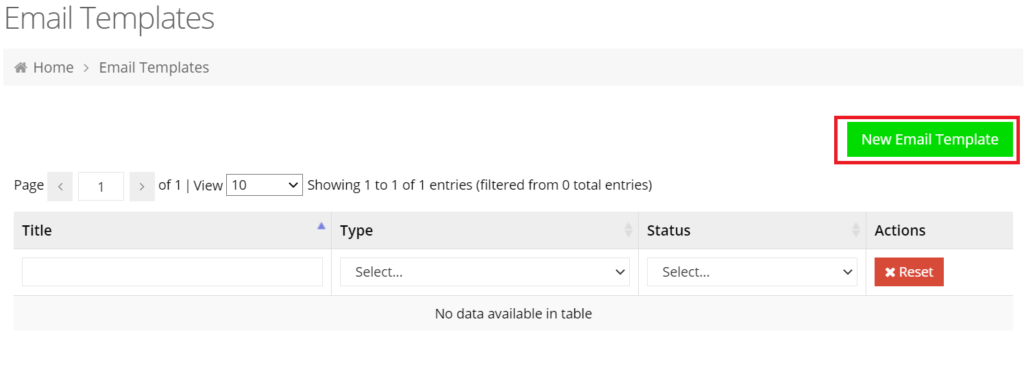Go to next page arrow
Viewport: 1024px width, 389px height.
coord(142,187)
